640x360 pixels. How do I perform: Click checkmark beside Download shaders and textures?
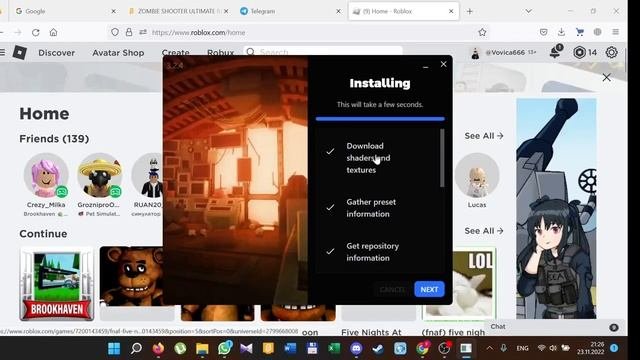pyautogui.click(x=330, y=151)
